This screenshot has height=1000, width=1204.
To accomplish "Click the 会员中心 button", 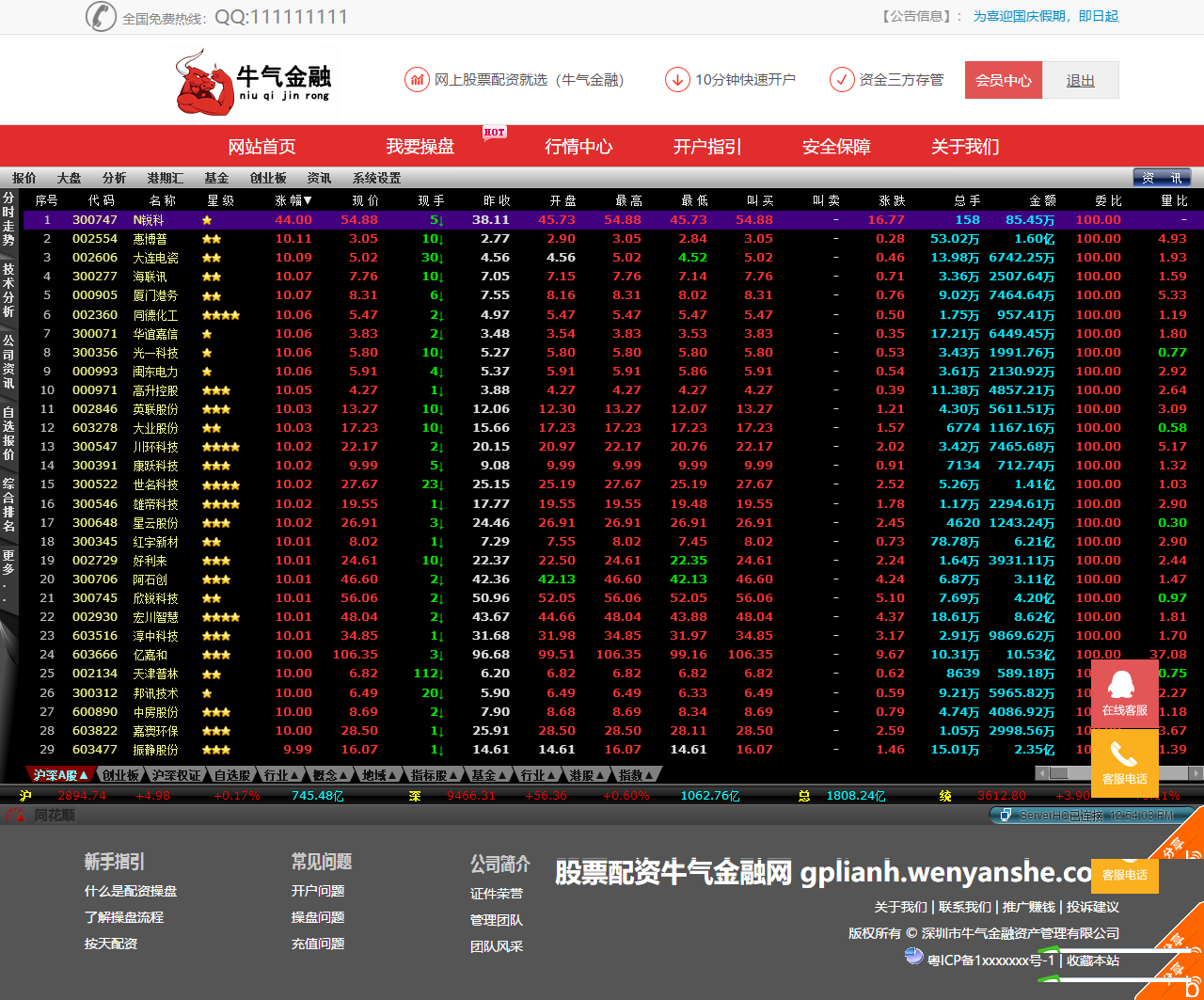I will pos(1003,80).
